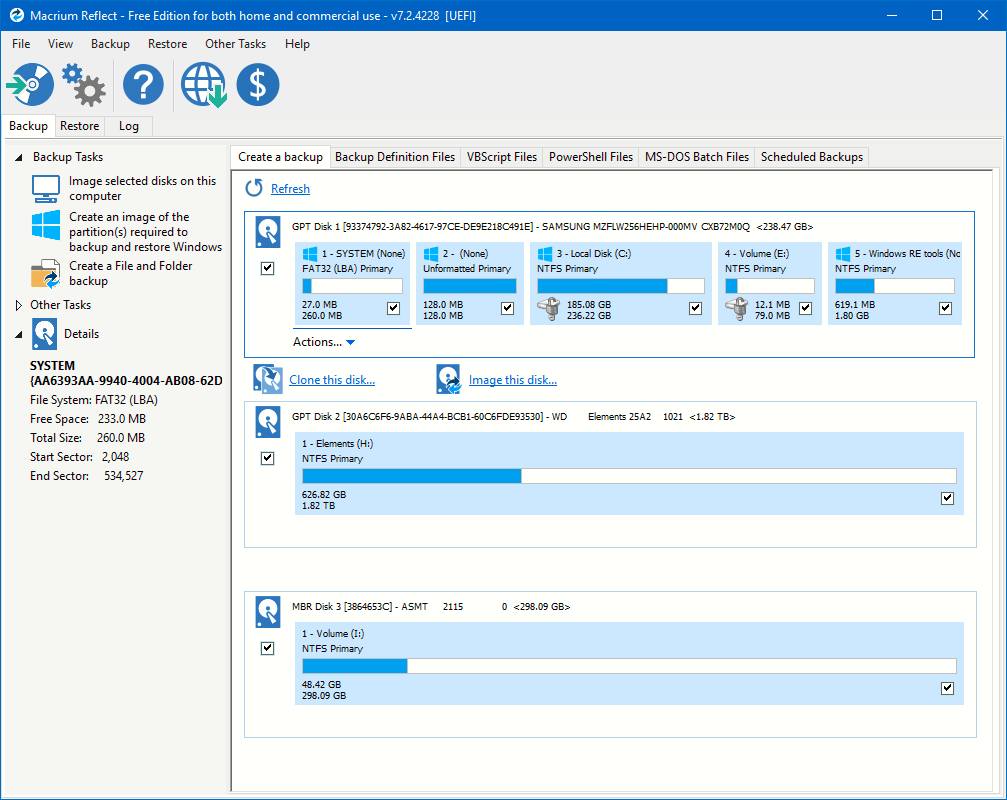Click the Windows logo backup task icon

(46, 225)
